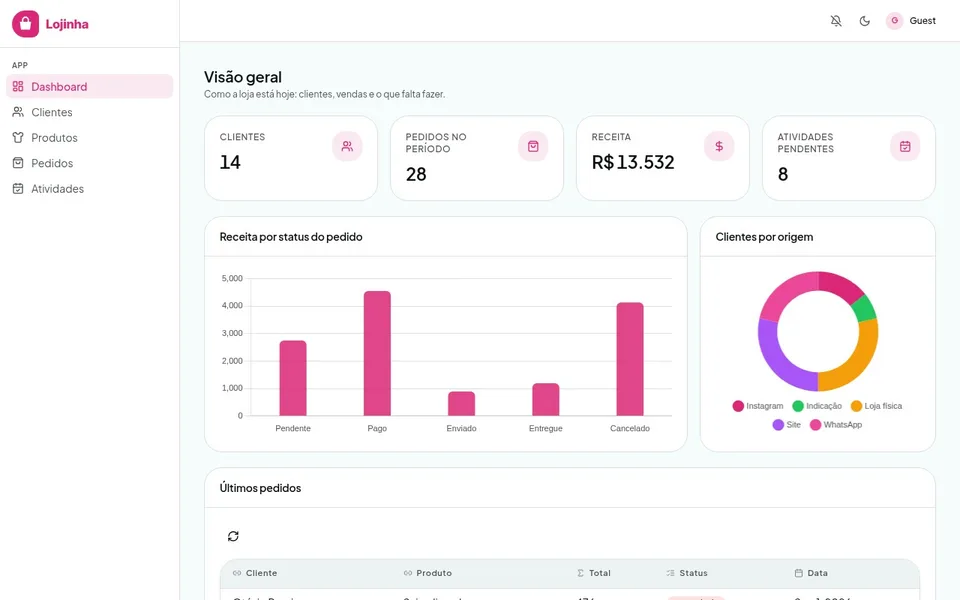Go to Clientes in the sidebar

point(89,112)
